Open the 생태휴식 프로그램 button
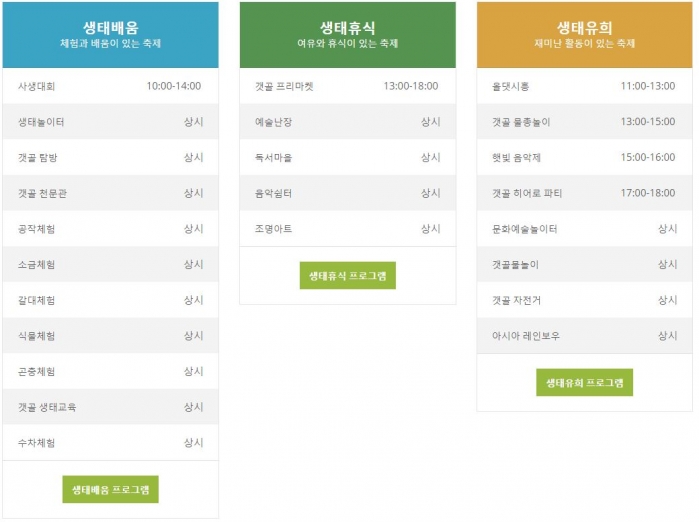This screenshot has height=522, width=699. click(x=347, y=276)
